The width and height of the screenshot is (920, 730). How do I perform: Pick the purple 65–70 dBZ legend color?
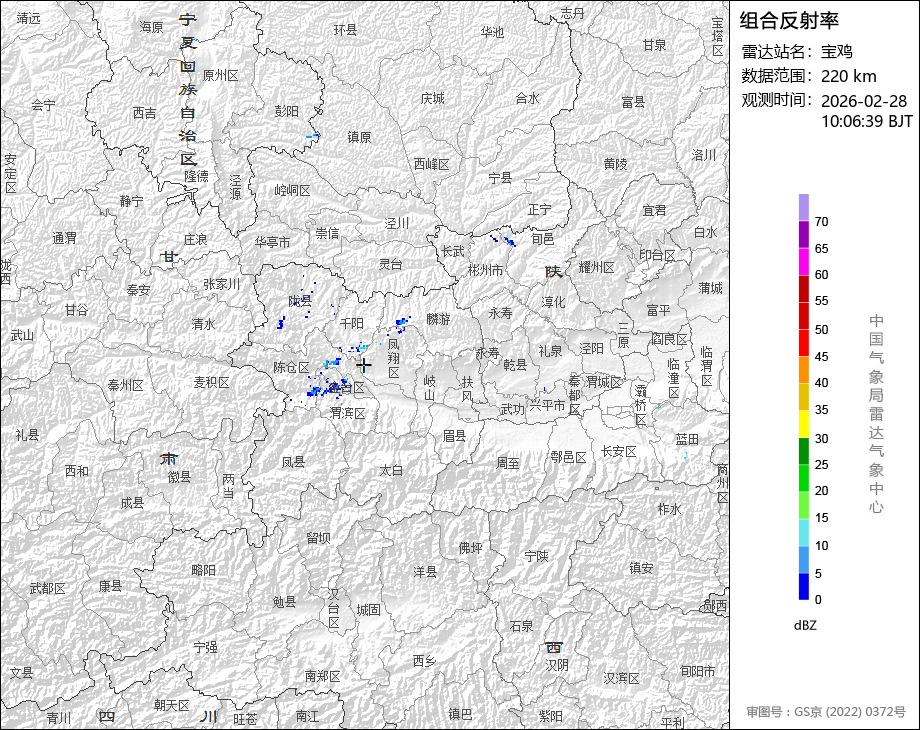point(804,235)
